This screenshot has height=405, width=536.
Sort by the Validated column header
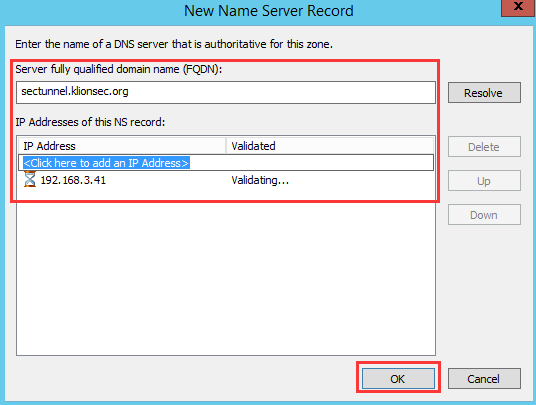330,146
